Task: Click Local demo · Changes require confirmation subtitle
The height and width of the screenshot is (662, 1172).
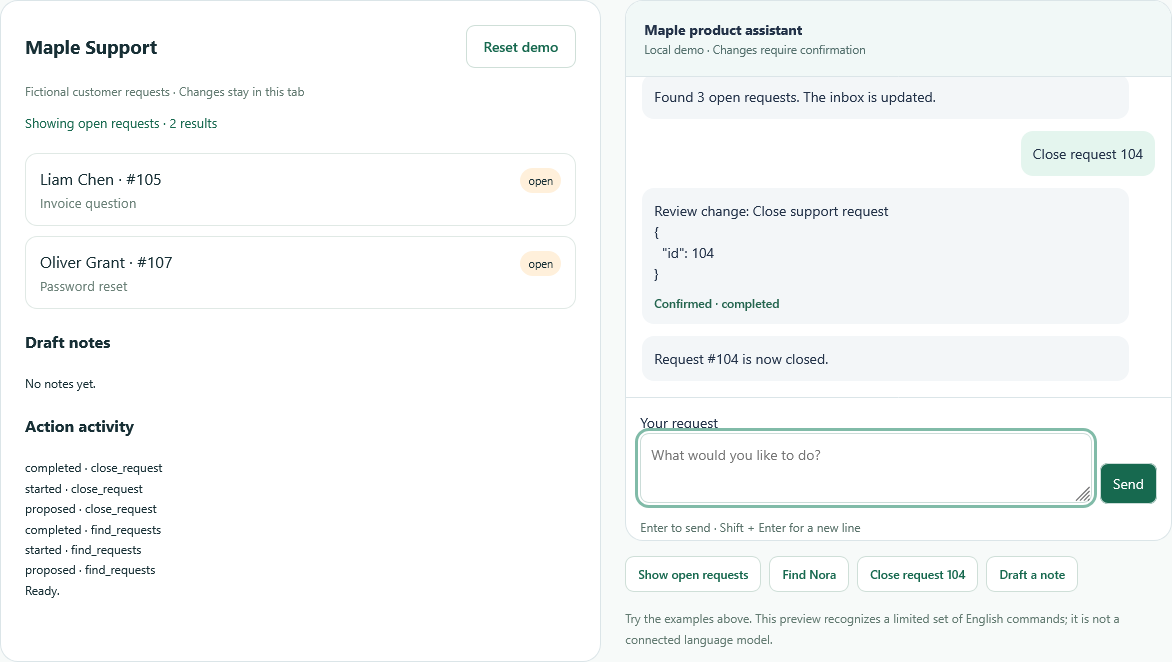Action: [x=755, y=50]
